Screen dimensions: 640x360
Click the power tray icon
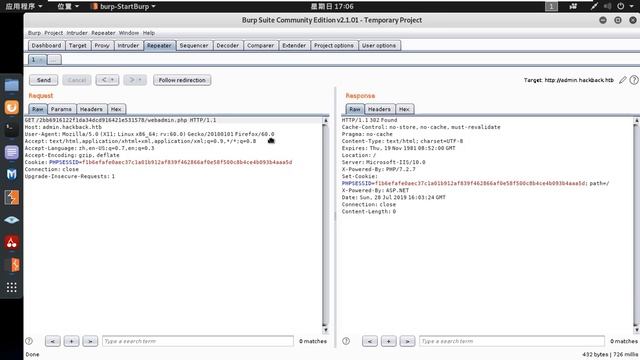click(620, 6)
